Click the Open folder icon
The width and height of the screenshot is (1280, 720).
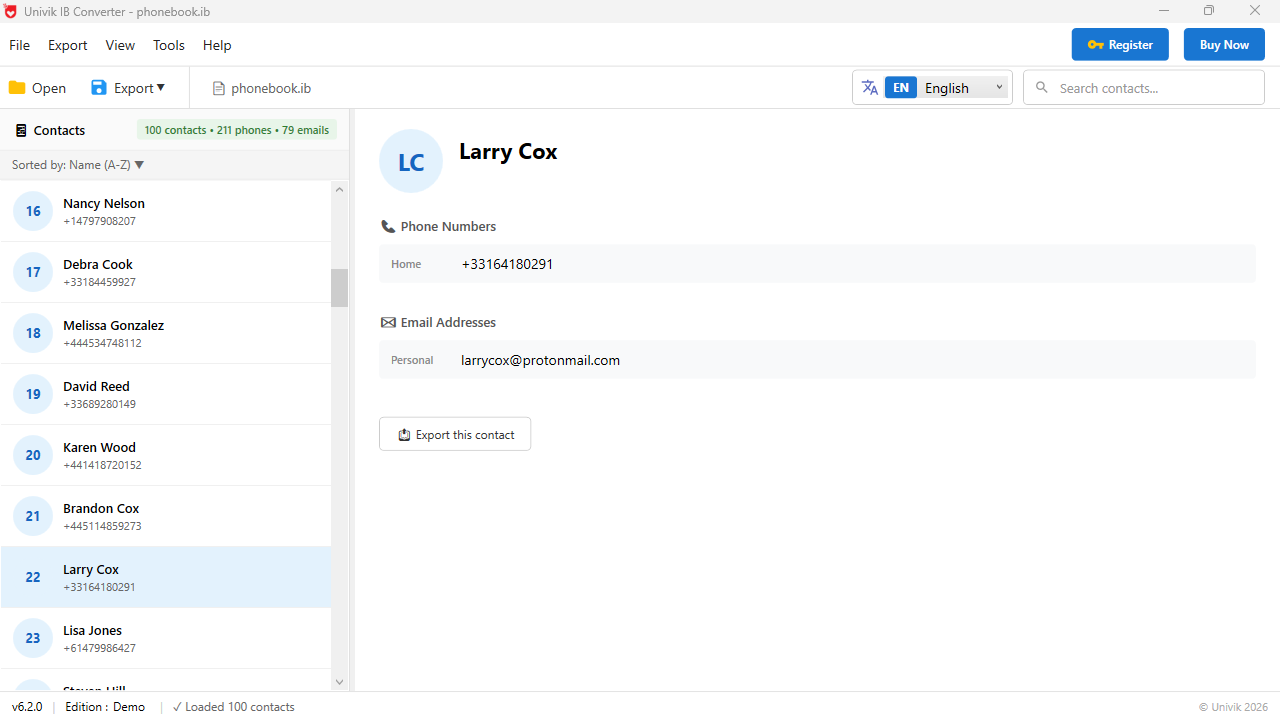click(x=17, y=87)
